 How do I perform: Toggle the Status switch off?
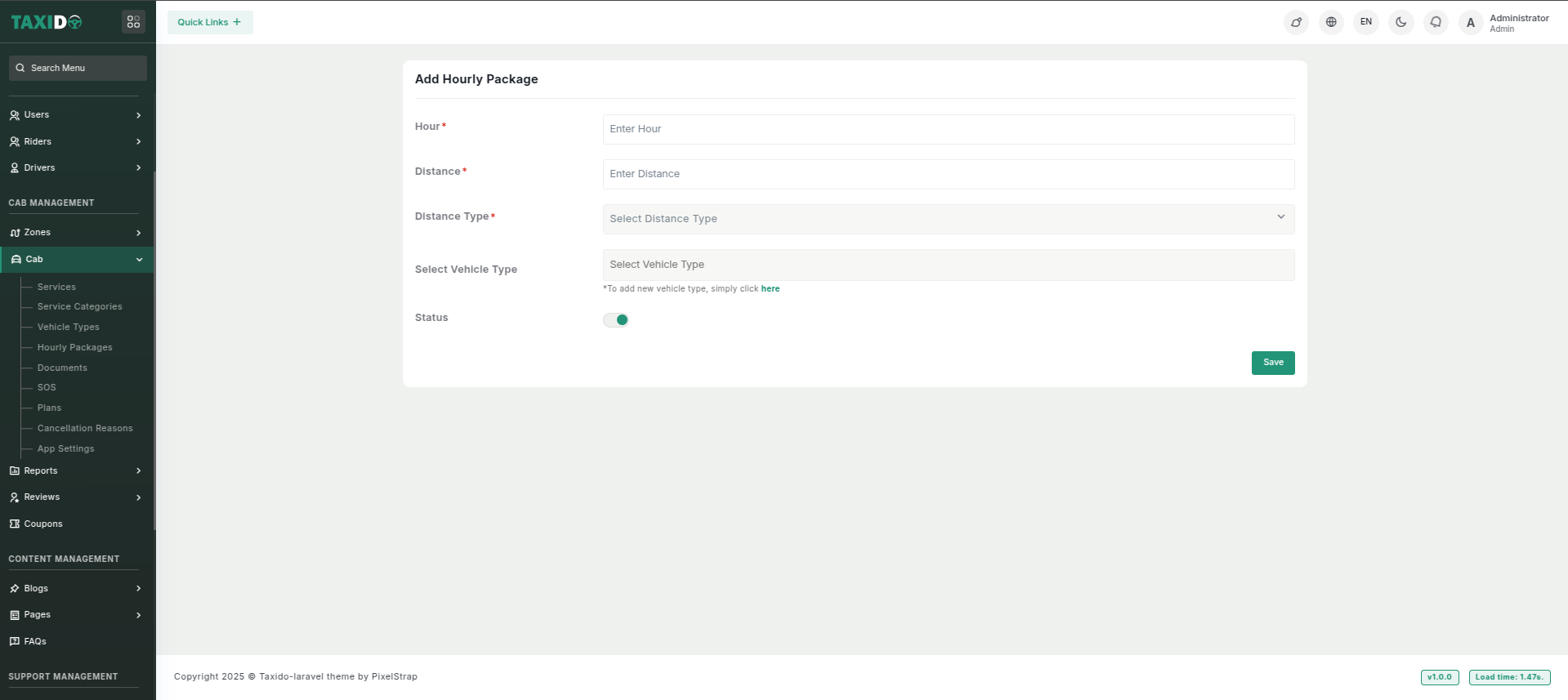coord(616,320)
